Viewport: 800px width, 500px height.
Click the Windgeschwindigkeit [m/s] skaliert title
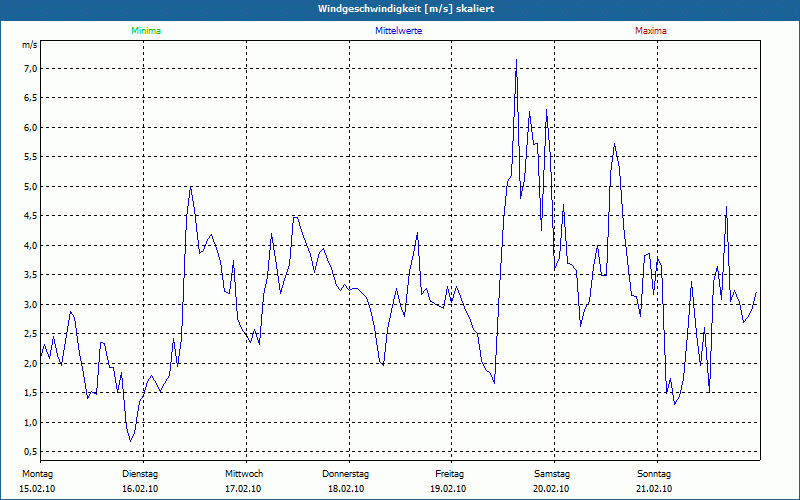click(x=406, y=9)
